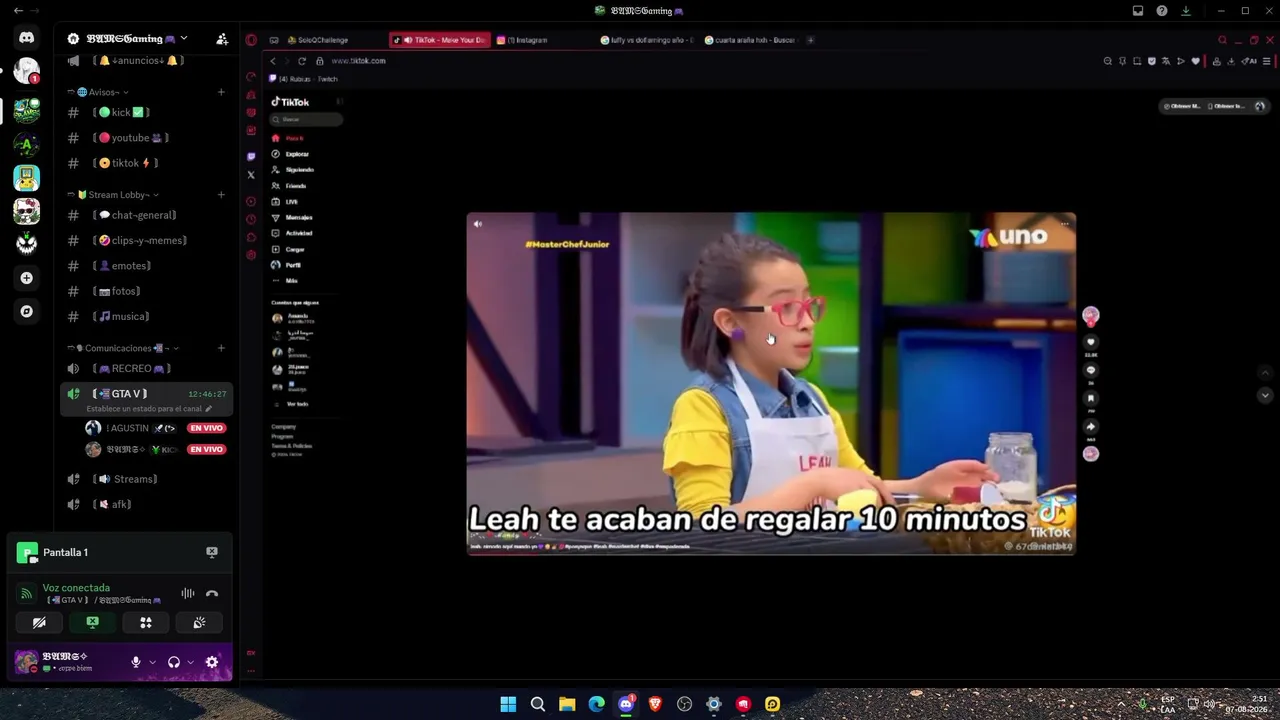Open Discord direct messages home
This screenshot has width=1280, height=720.
(27, 38)
